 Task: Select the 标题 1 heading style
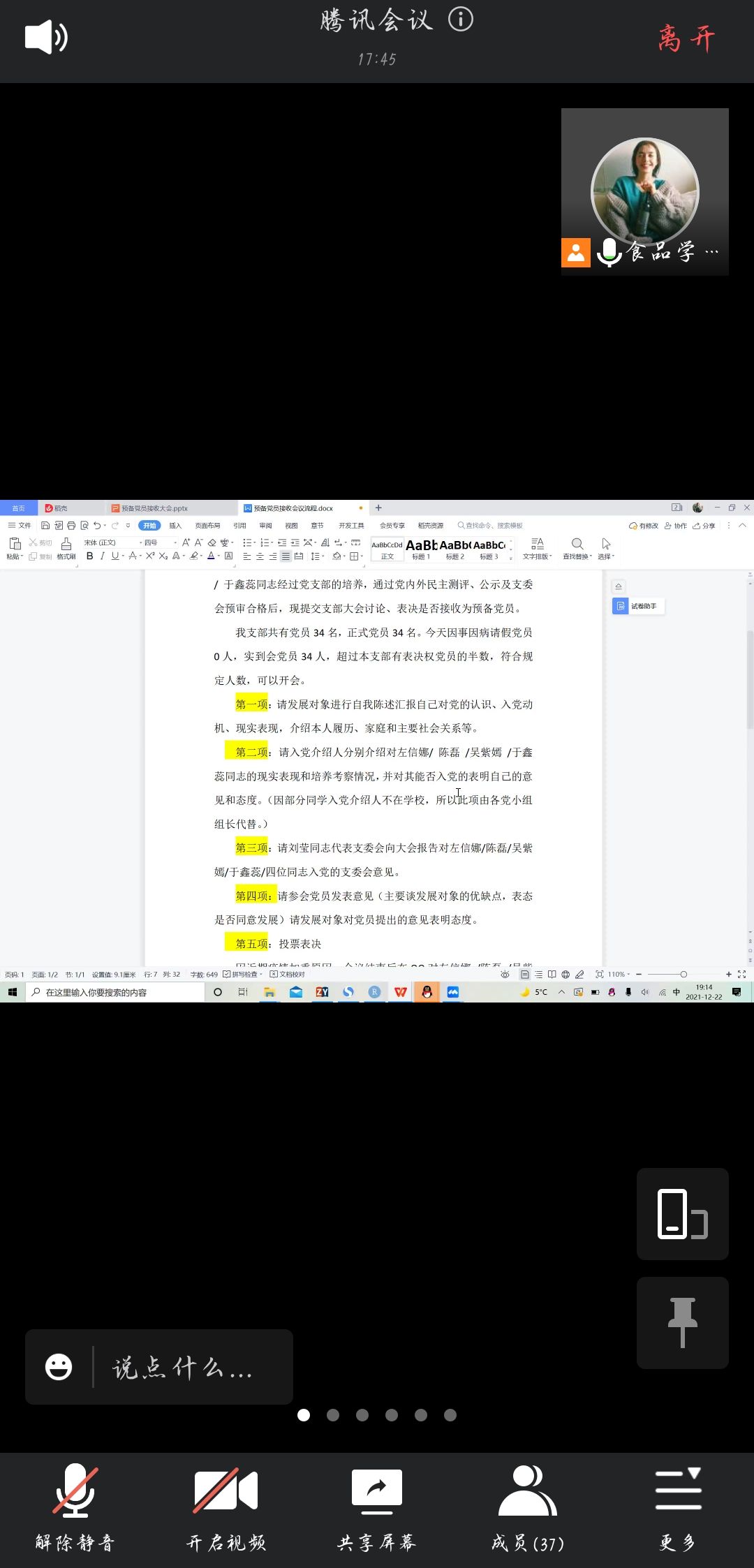(x=421, y=549)
